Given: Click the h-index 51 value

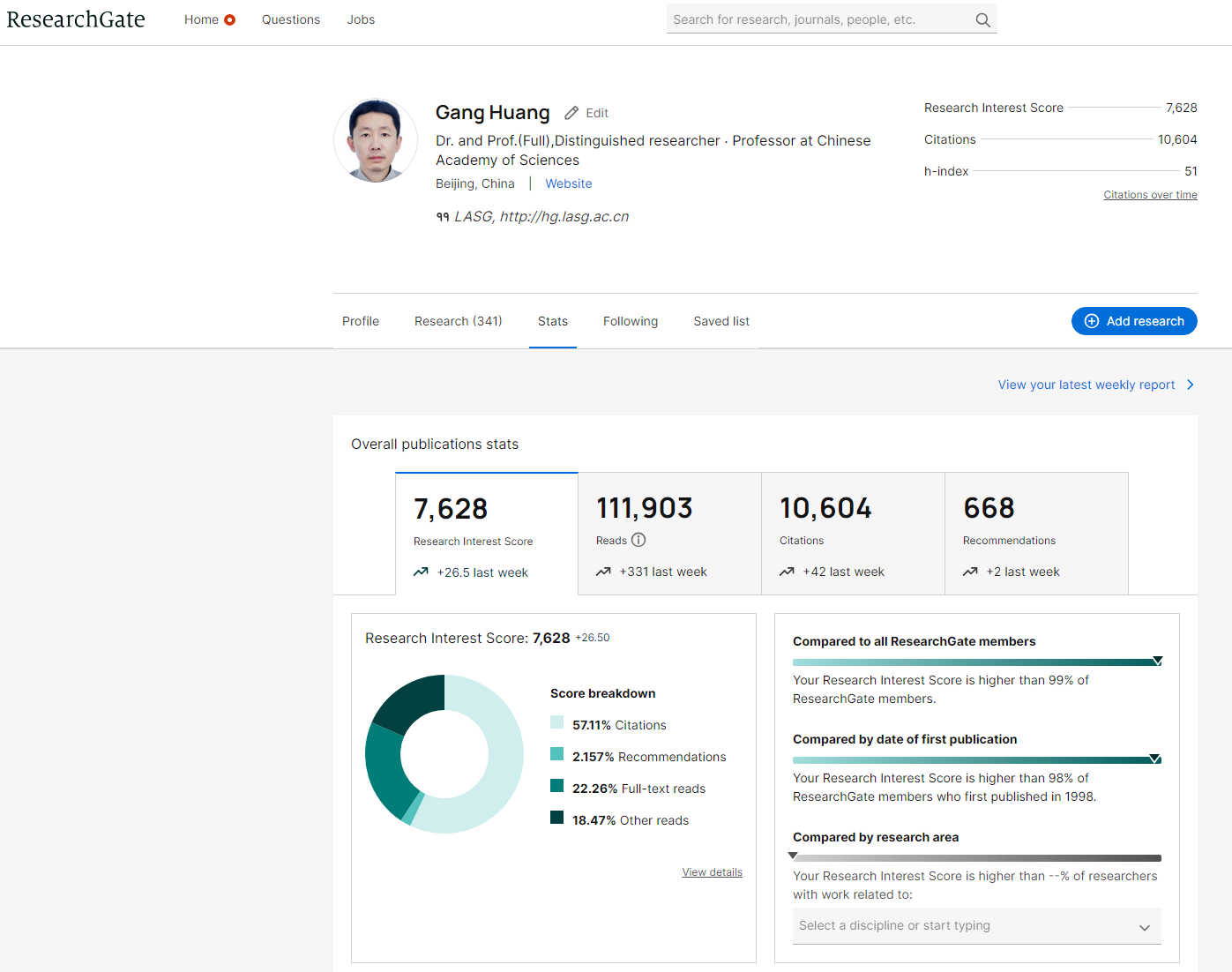Looking at the screenshot, I should pyautogui.click(x=1191, y=171).
